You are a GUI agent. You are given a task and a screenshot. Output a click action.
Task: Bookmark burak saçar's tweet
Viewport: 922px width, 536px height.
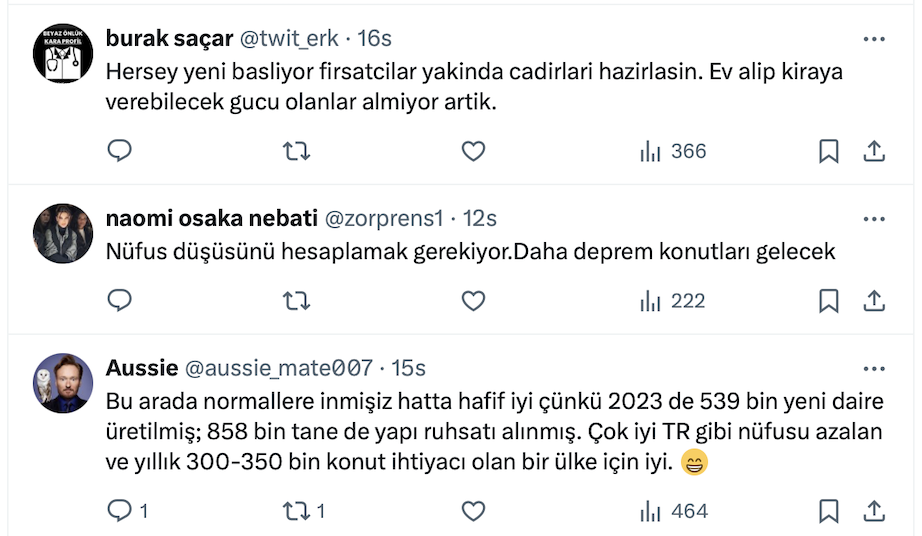coord(828,151)
